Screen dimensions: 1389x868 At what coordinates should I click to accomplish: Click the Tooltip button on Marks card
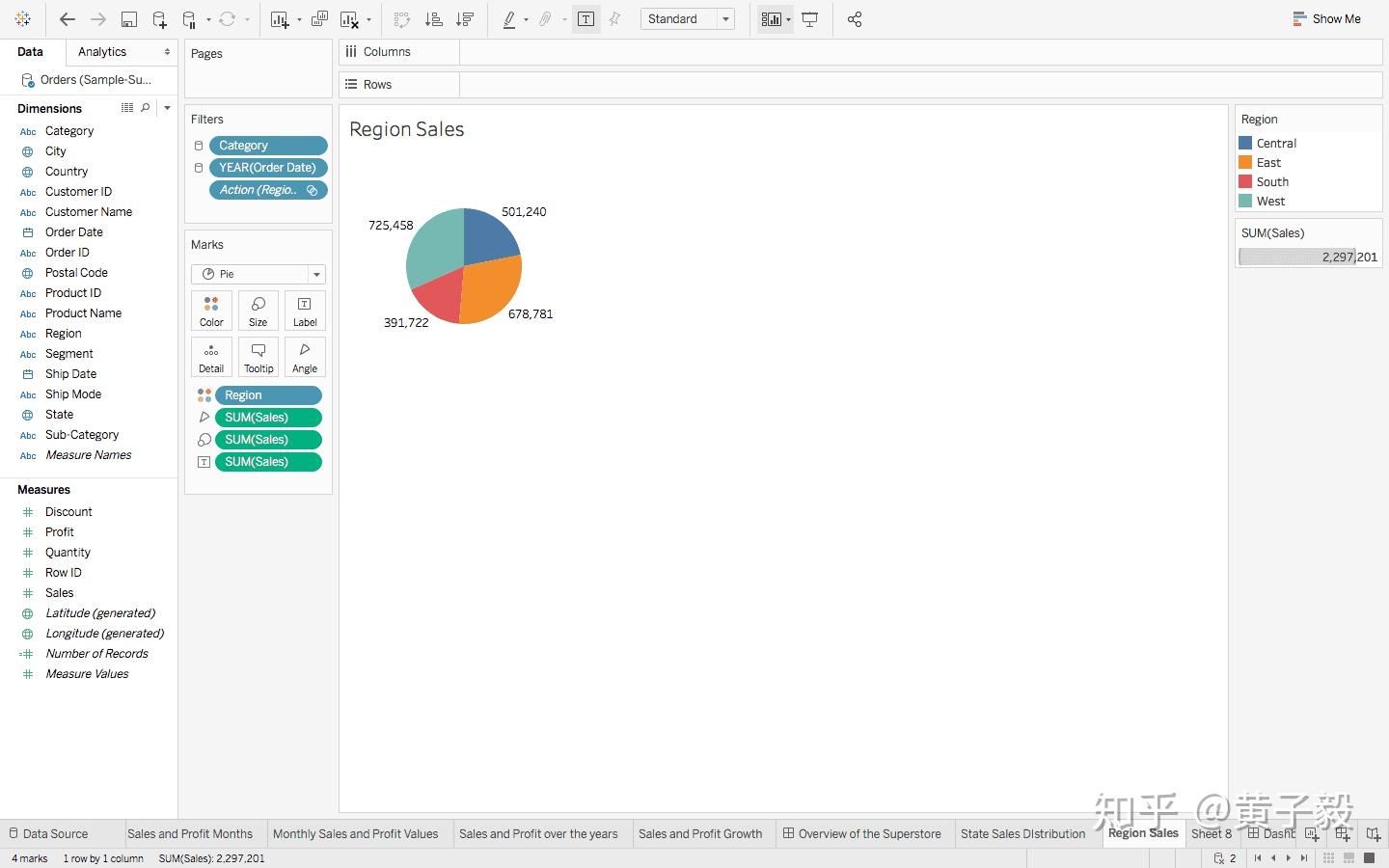(259, 357)
